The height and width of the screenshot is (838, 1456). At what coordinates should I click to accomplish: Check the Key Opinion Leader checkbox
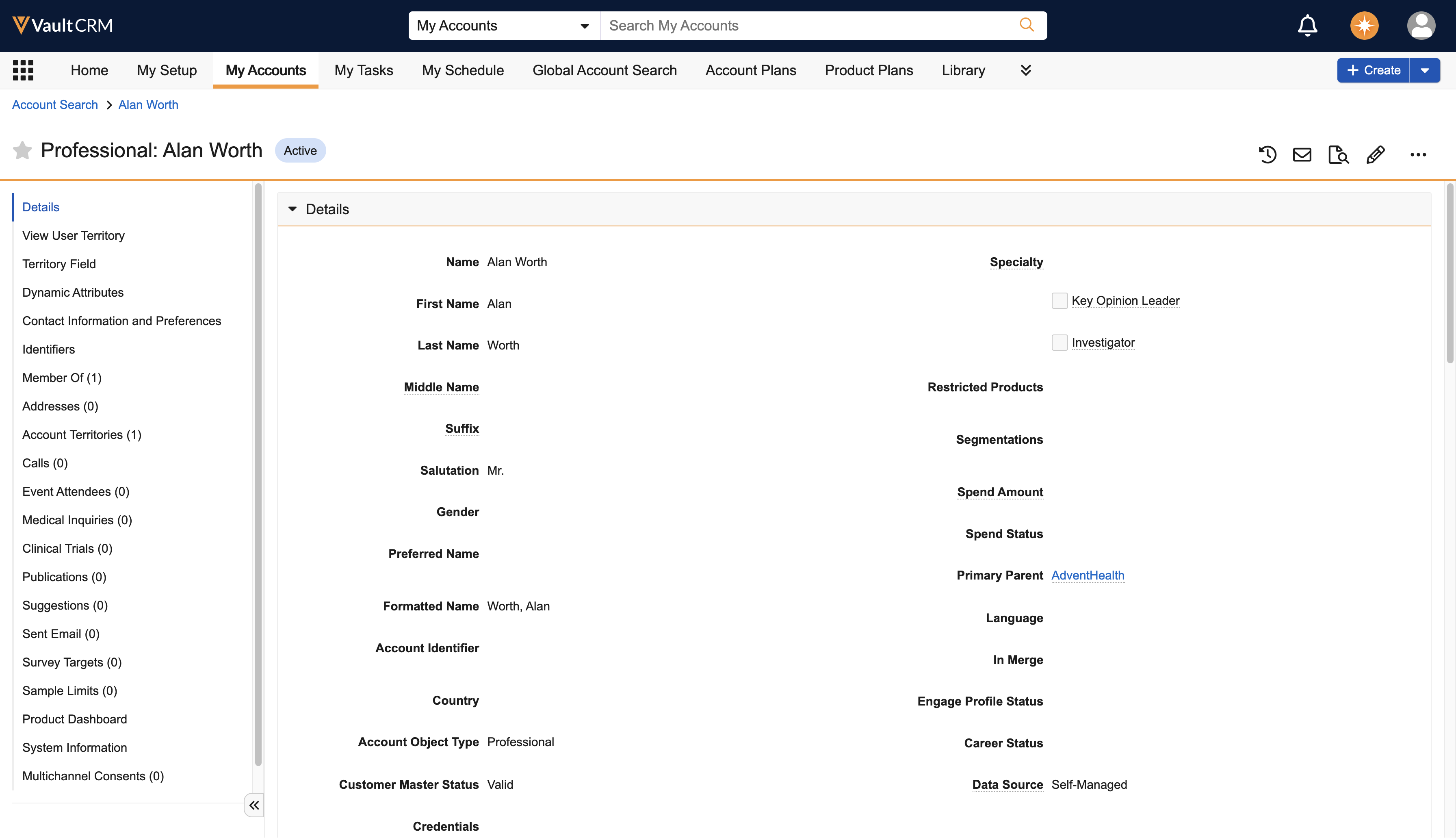[1059, 300]
